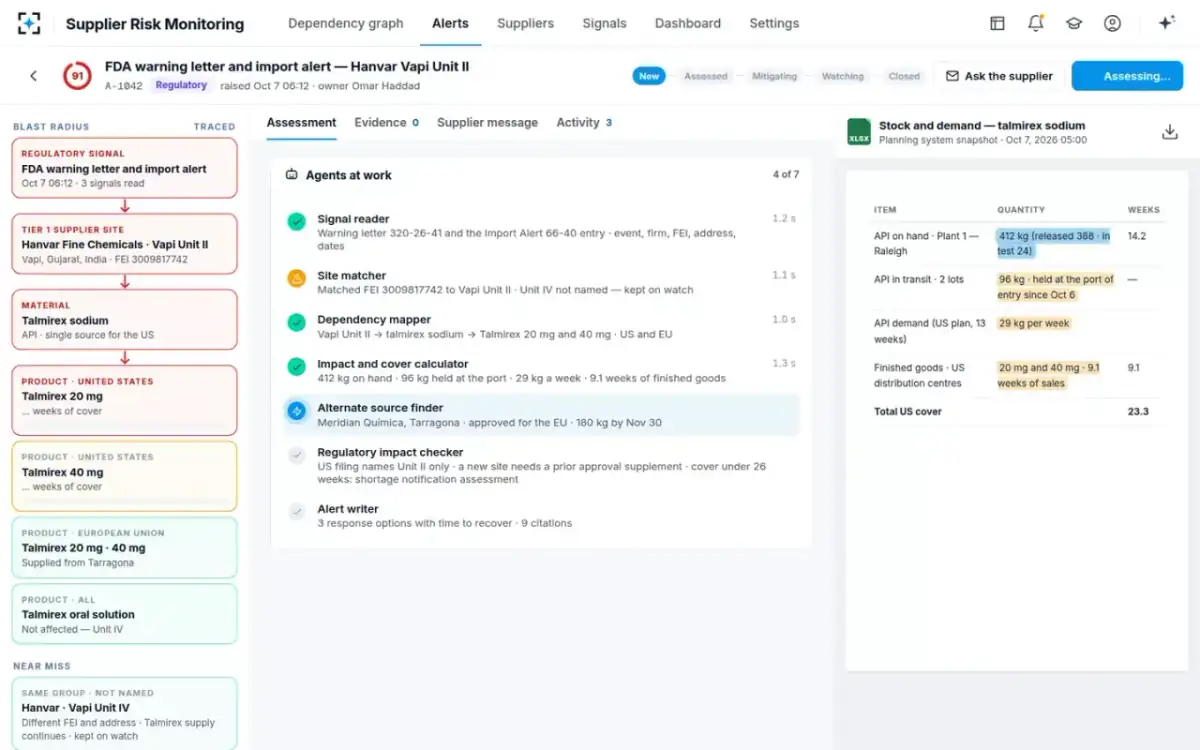Click the 4 of 7 progress counter
This screenshot has width=1200, height=750.
785,174
